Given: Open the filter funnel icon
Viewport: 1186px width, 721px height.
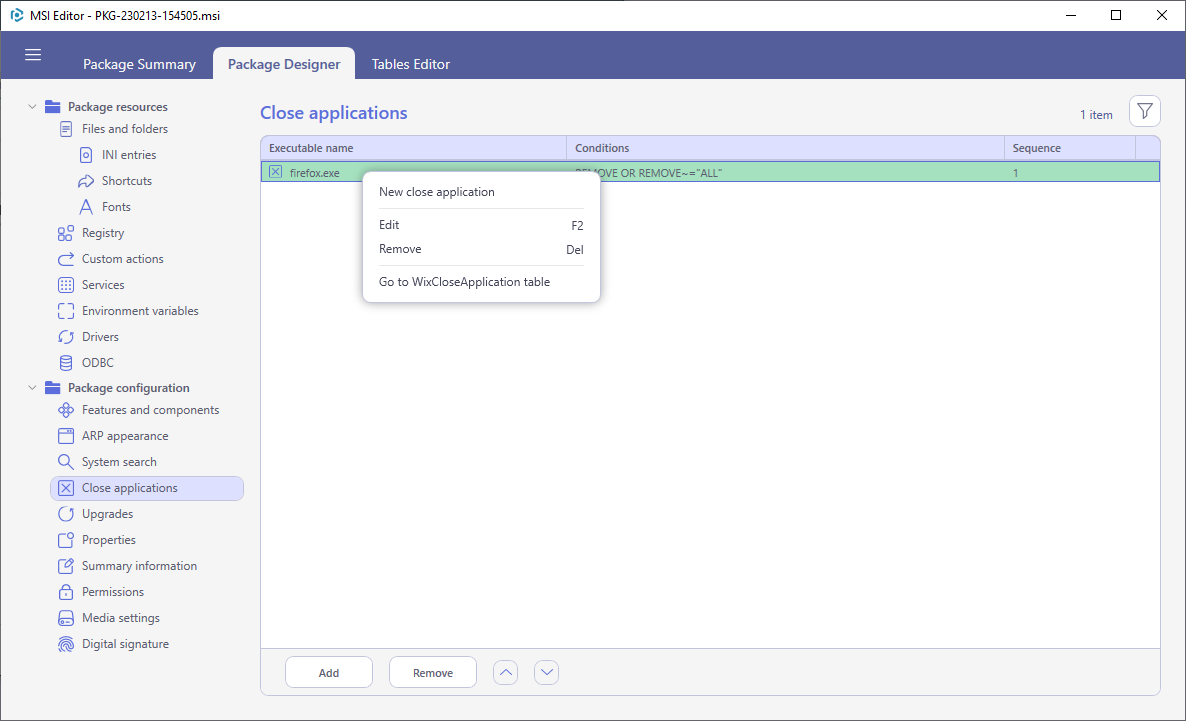Looking at the screenshot, I should click(1144, 111).
